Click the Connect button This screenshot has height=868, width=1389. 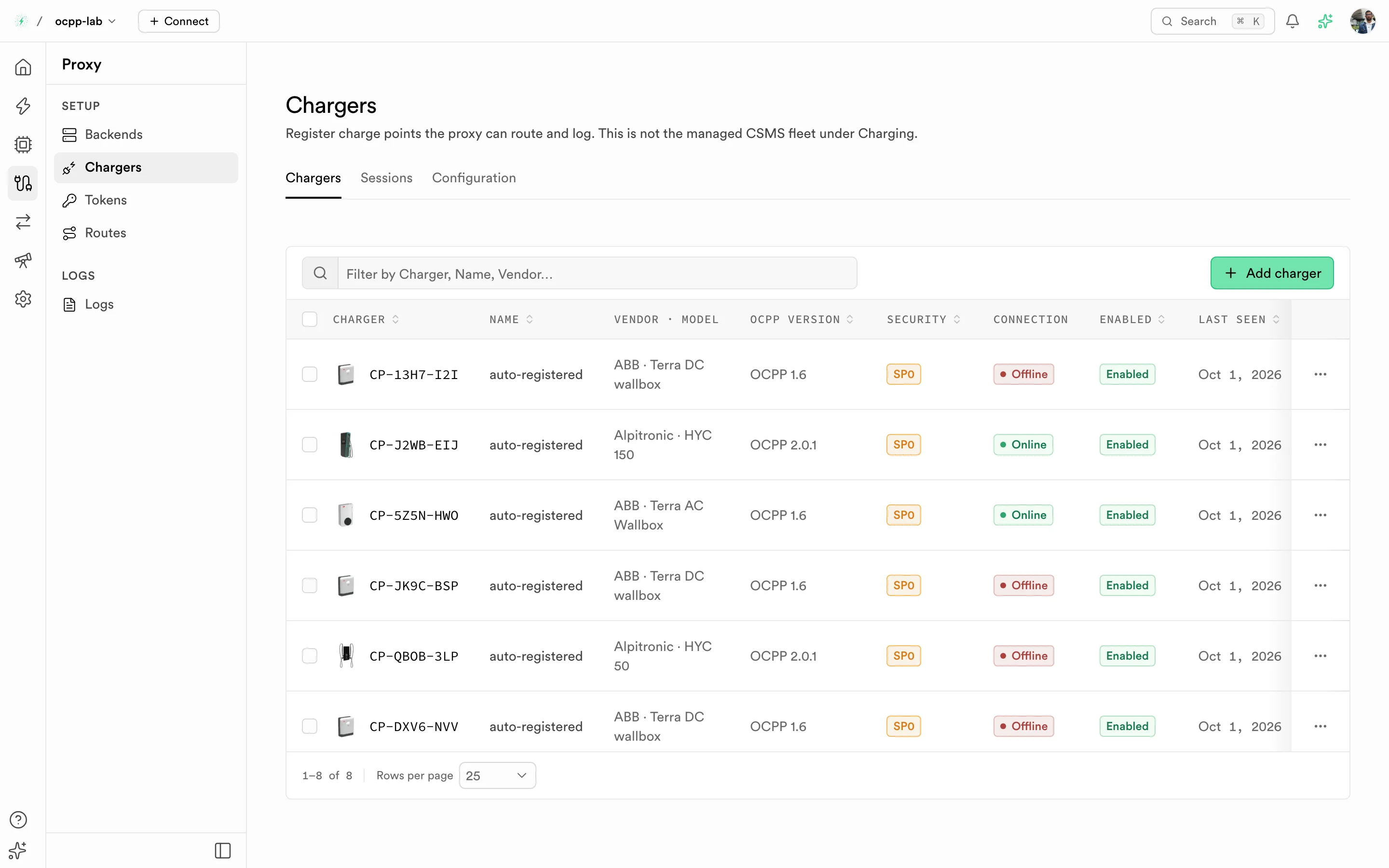click(179, 21)
